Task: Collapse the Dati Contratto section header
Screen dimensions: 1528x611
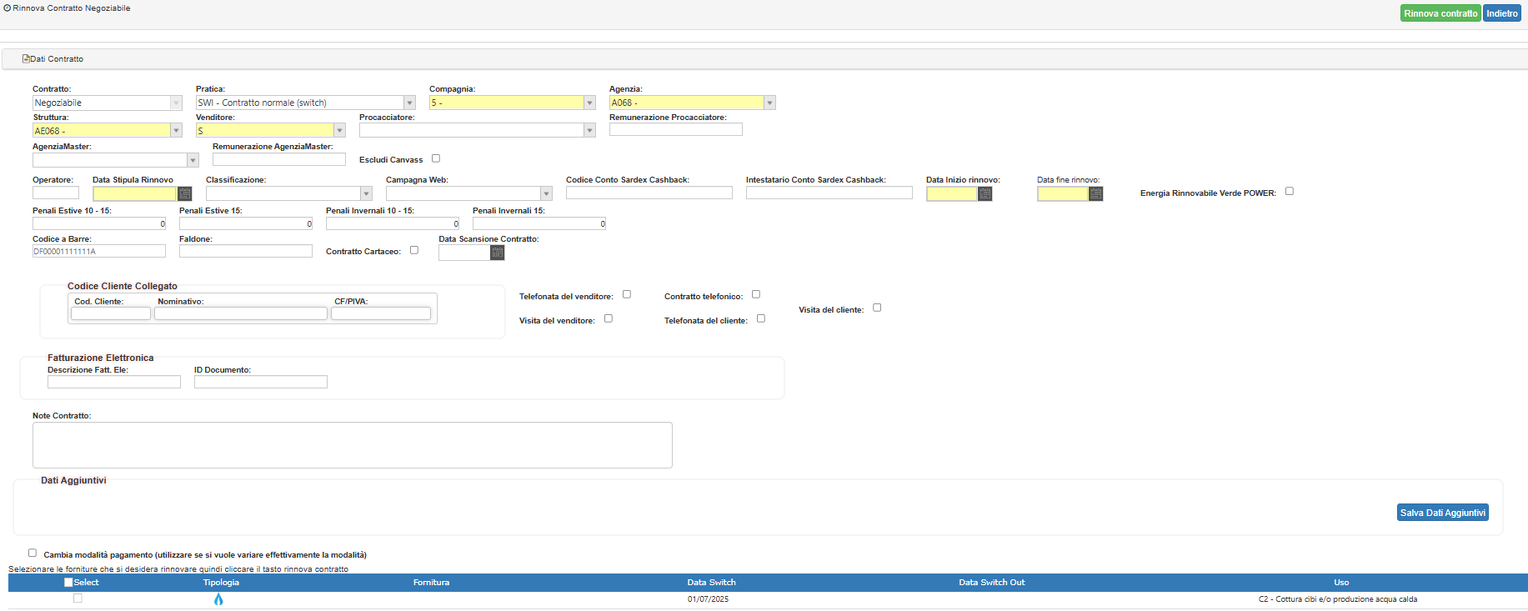Action: 764,60
